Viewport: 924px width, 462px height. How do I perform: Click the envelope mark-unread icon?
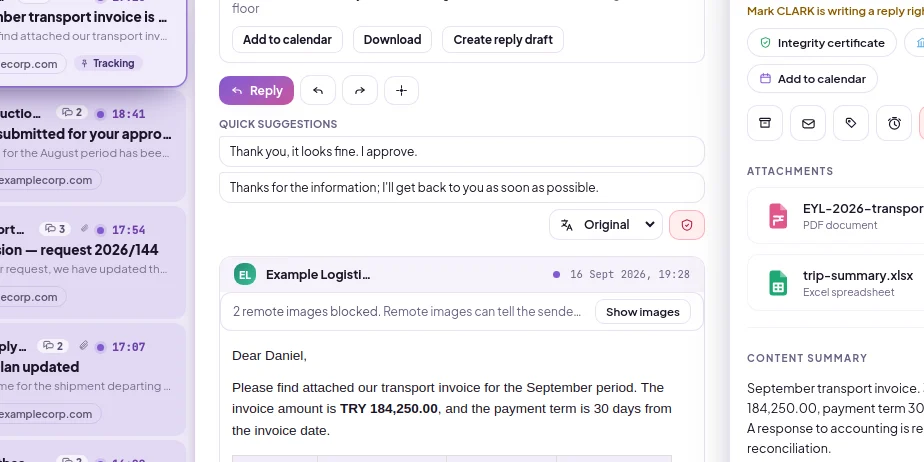(808, 123)
